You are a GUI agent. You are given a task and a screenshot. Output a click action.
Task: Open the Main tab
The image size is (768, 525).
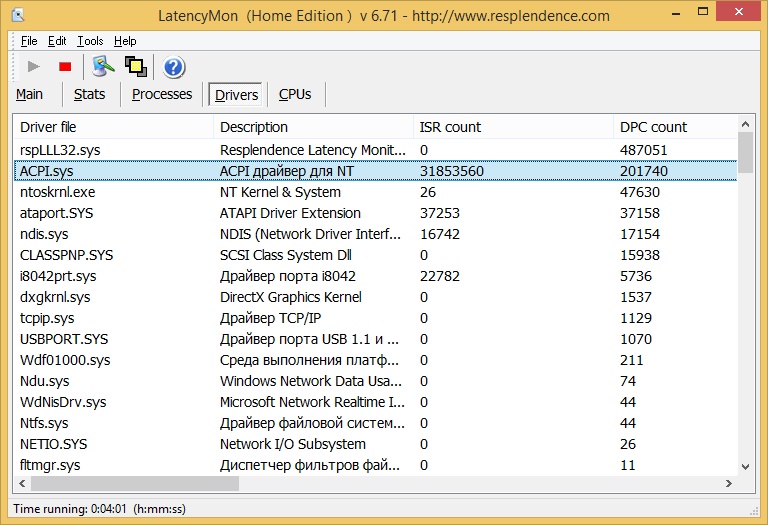pyautogui.click(x=30, y=95)
